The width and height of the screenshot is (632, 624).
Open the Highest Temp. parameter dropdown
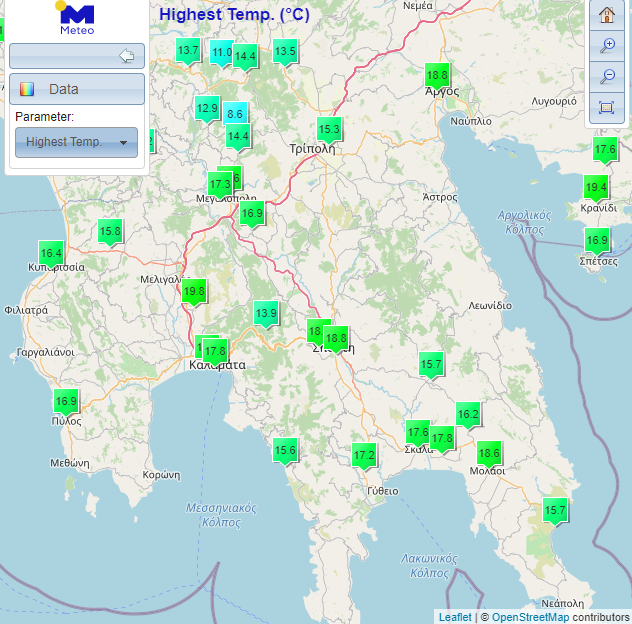[x=77, y=142]
